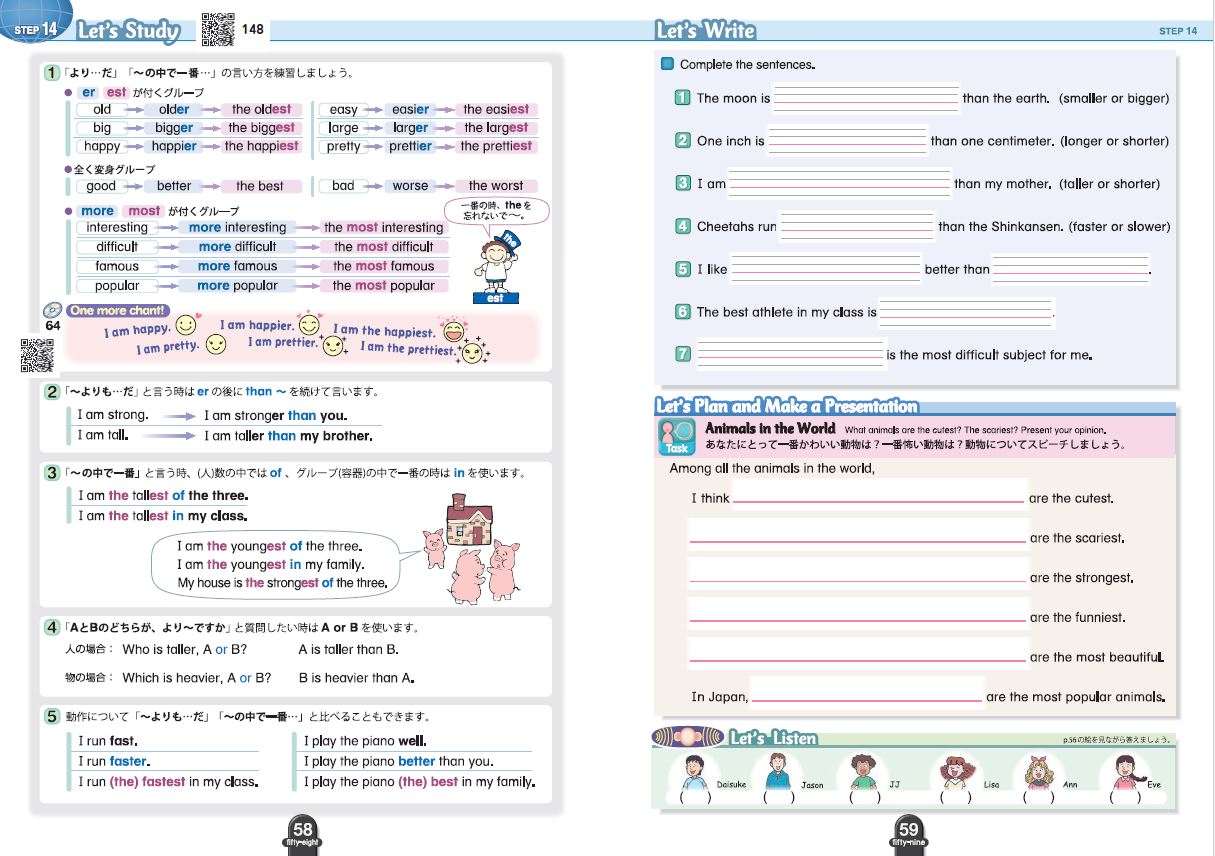
Task: Click the QR code left of the chant
Action: click(x=37, y=355)
